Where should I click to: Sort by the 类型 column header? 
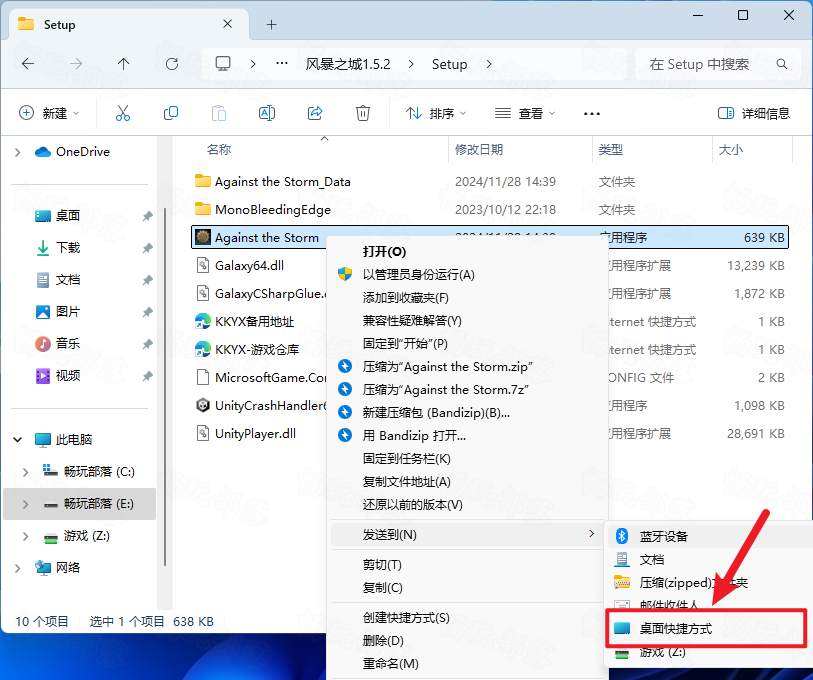(x=610, y=150)
